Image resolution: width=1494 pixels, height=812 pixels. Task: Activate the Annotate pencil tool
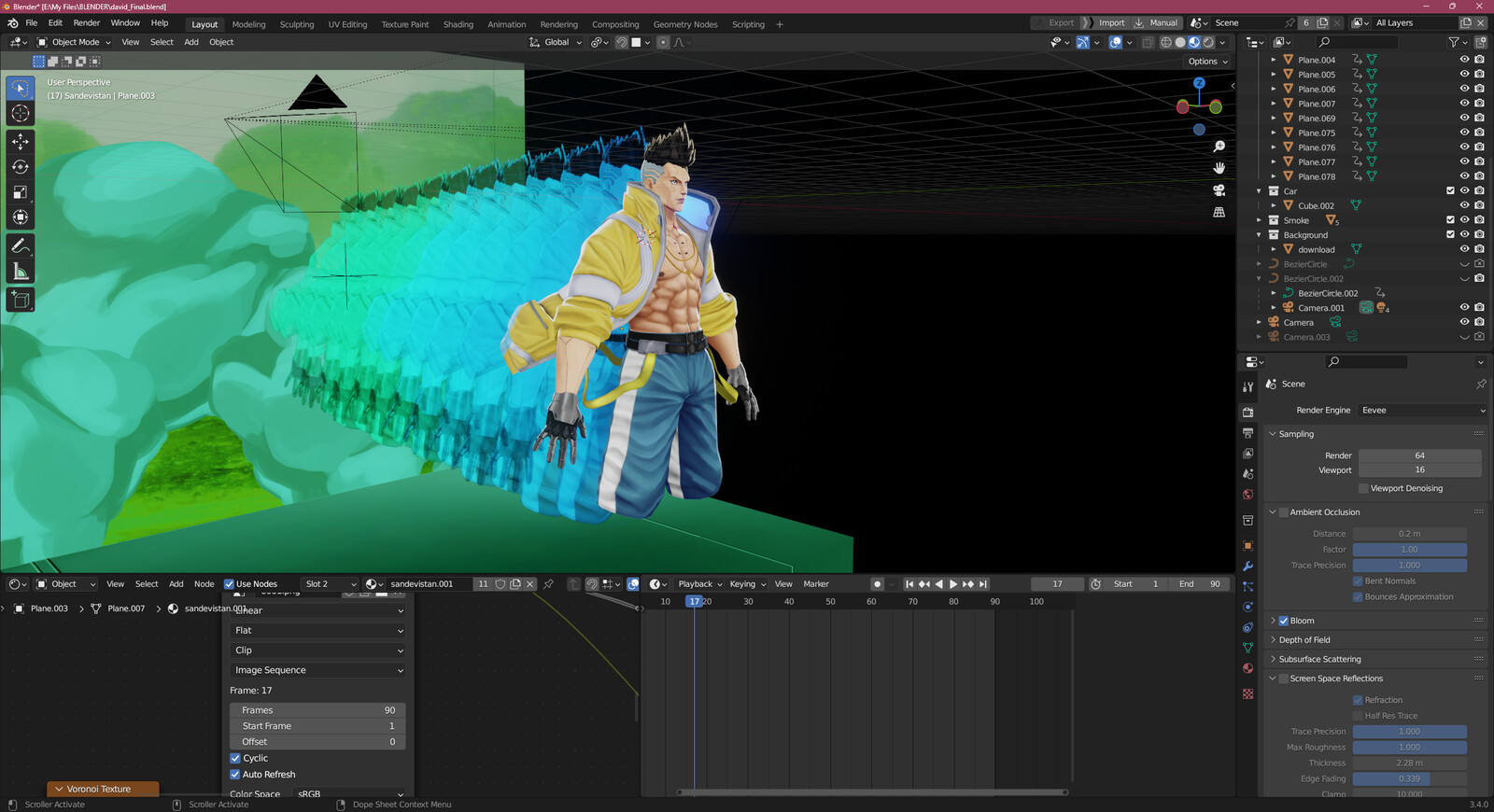[21, 246]
